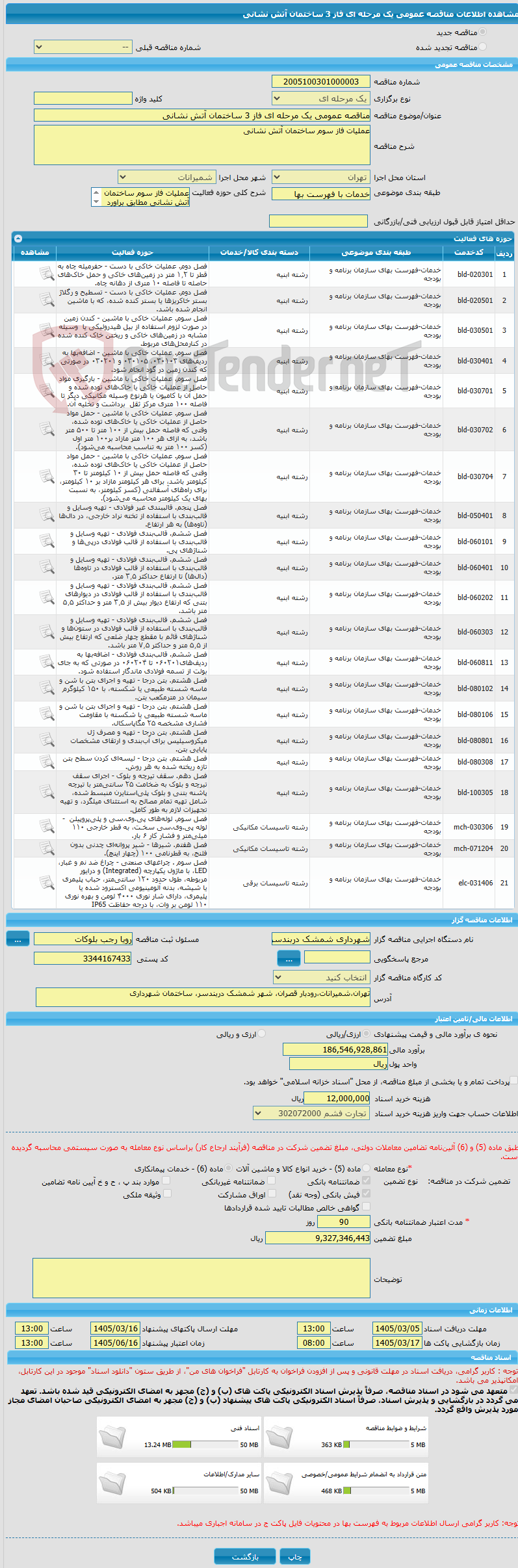Open the province dropdown showing 'تهران'
Screen dimensions: 518x1568
click(321, 177)
